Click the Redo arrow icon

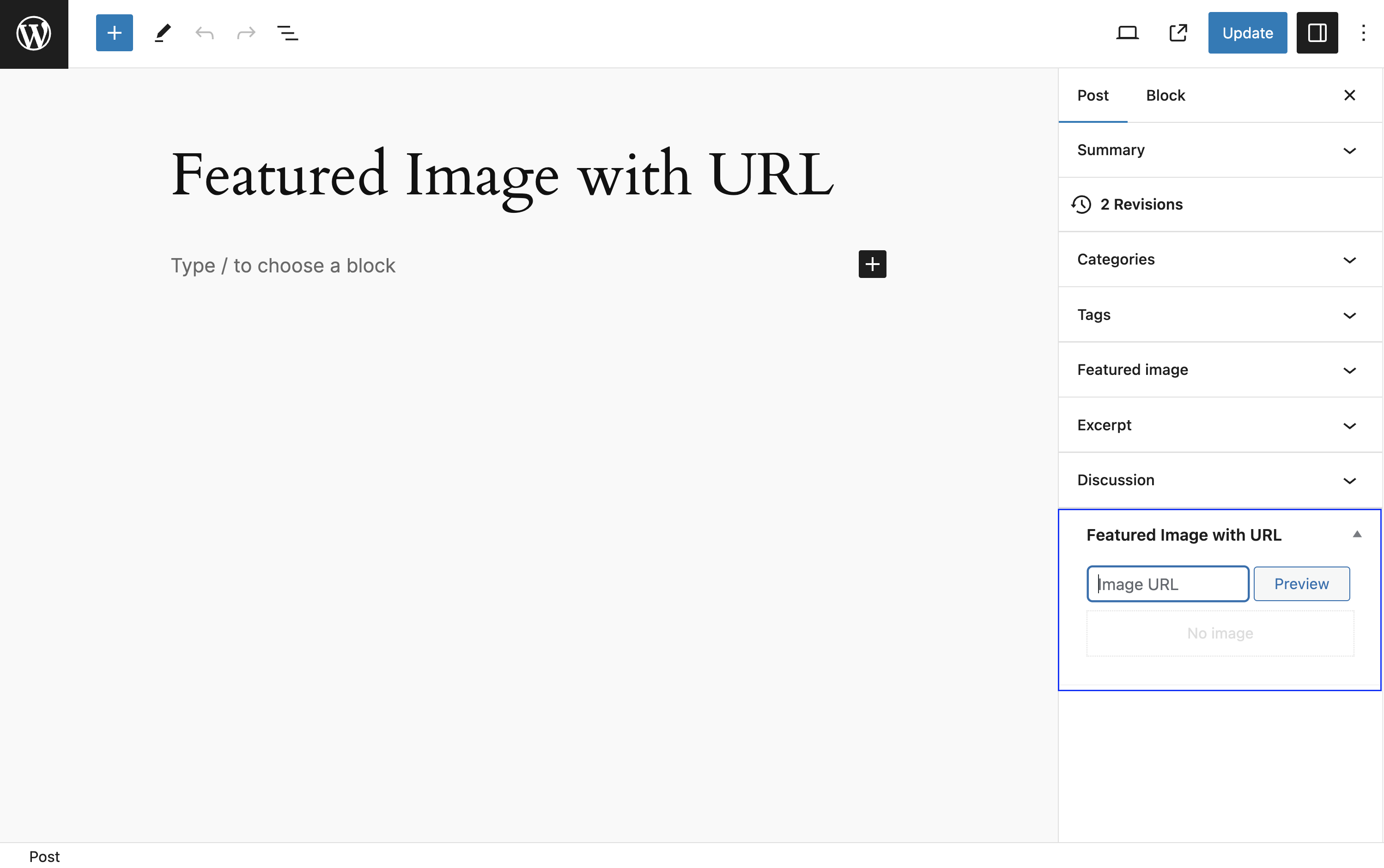pyautogui.click(x=246, y=33)
